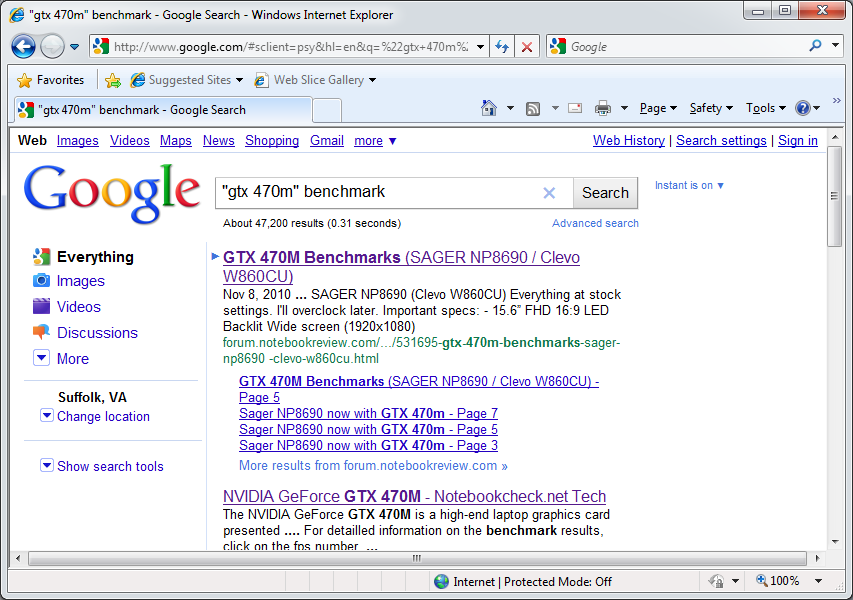This screenshot has width=853, height=600.
Task: Expand the Home button dropdown arrow
Action: click(x=510, y=108)
